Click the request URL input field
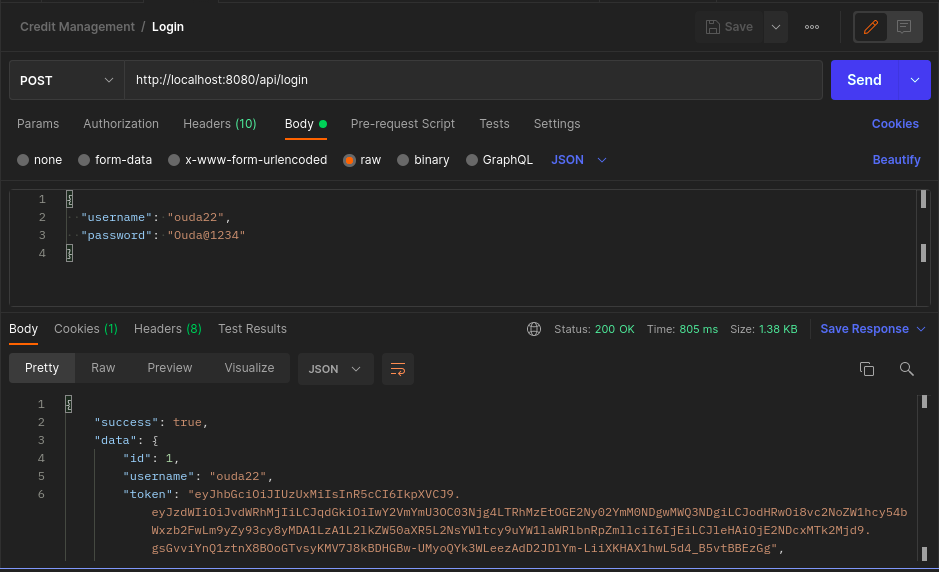Image resolution: width=939 pixels, height=572 pixels. coord(473,80)
